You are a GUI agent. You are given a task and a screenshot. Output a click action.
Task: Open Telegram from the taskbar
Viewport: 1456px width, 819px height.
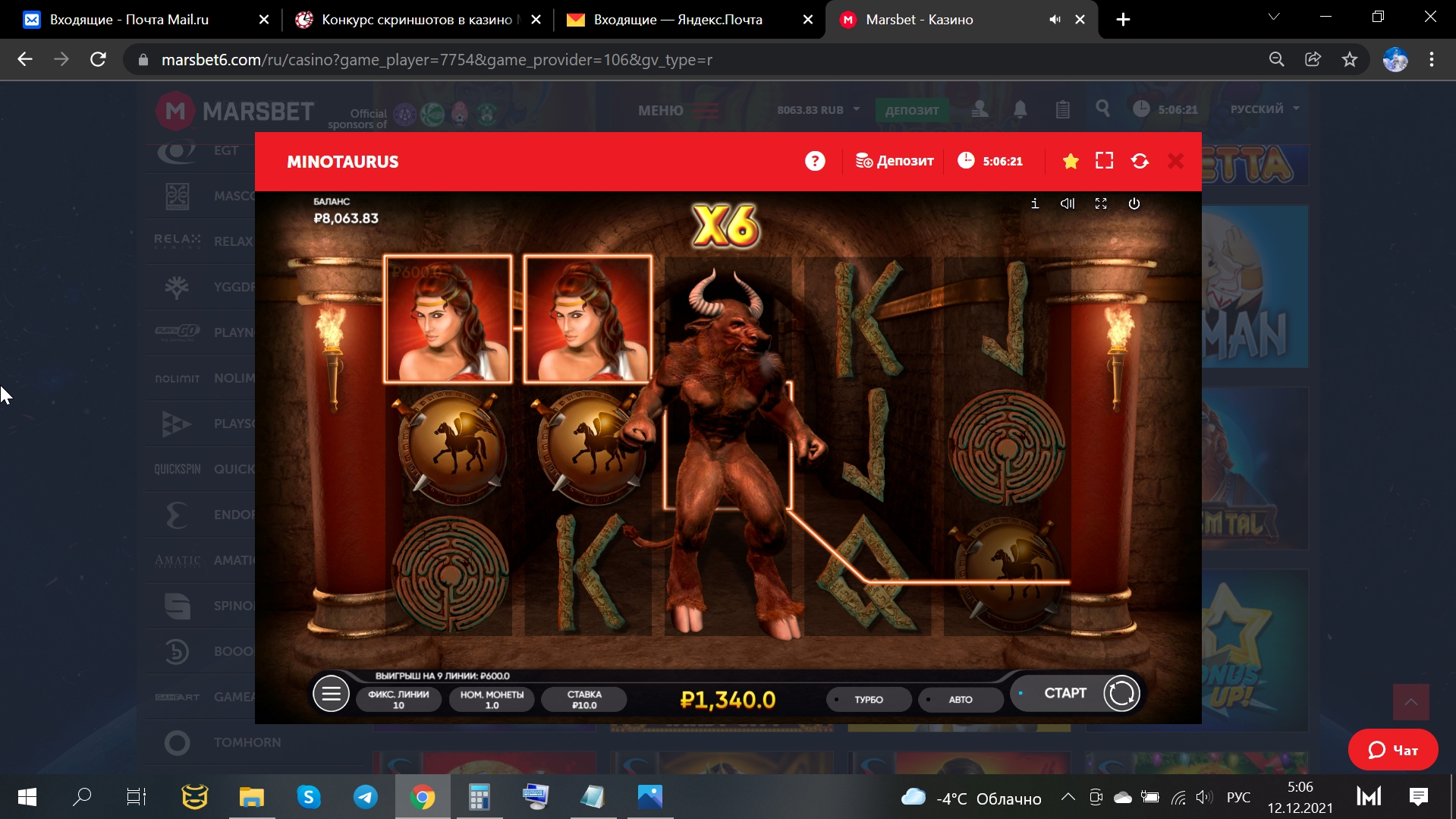[366, 797]
